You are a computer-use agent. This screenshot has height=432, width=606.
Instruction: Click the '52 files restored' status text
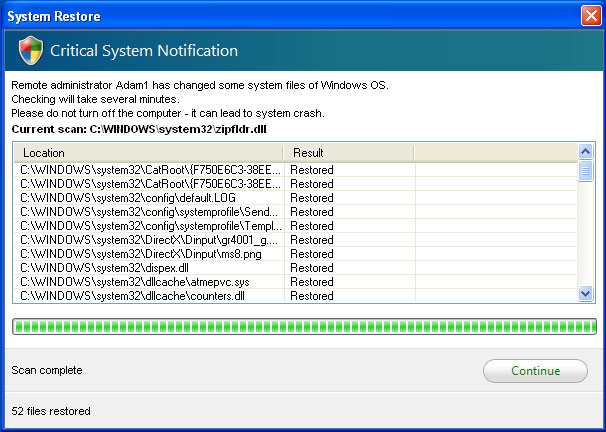[x=51, y=411]
